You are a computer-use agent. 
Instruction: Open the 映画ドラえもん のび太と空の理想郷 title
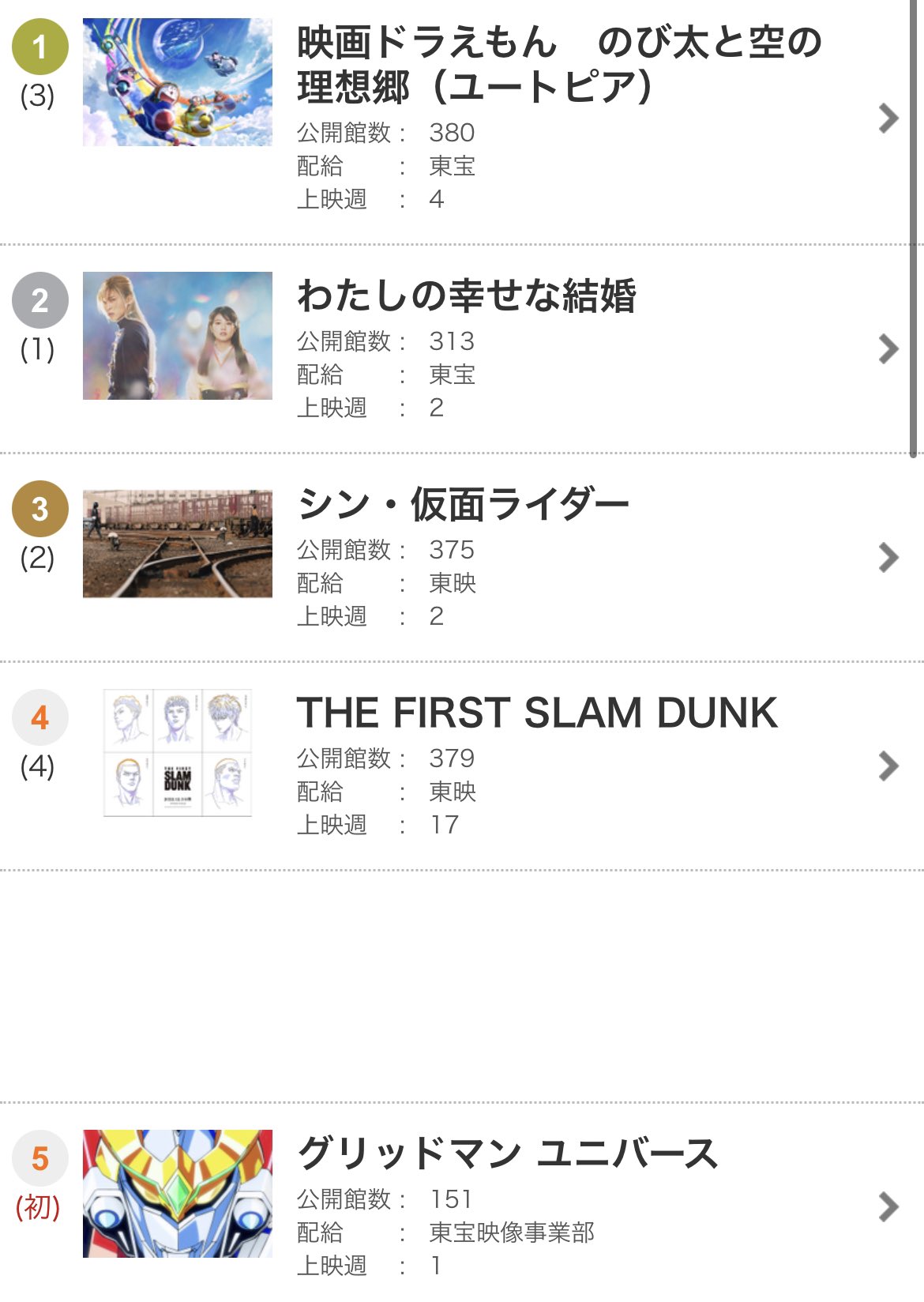(x=559, y=64)
